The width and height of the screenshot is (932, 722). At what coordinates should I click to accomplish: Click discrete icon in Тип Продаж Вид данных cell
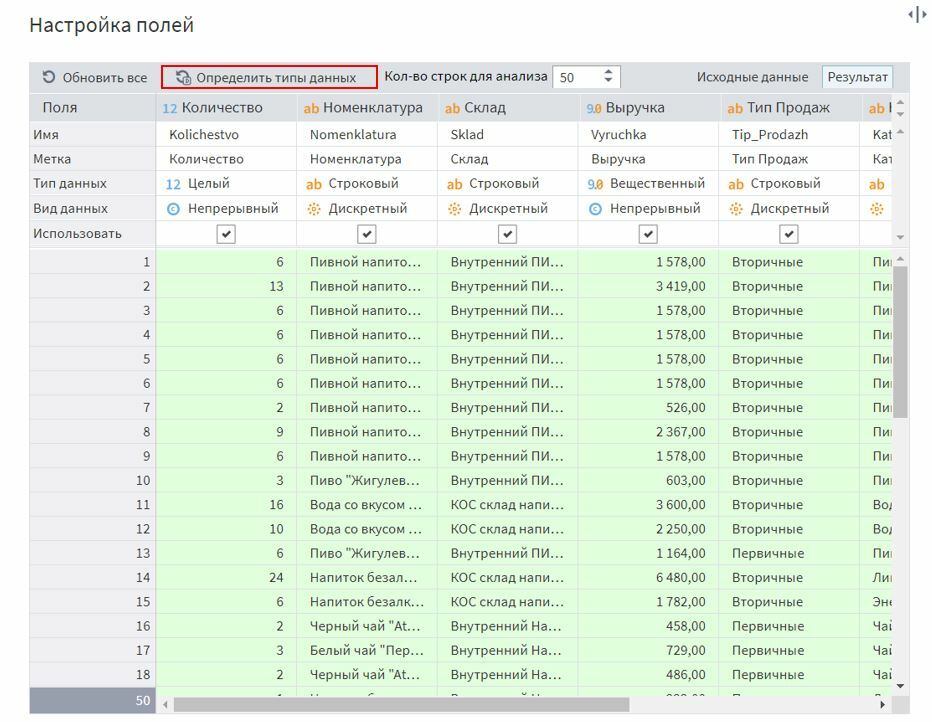point(736,209)
